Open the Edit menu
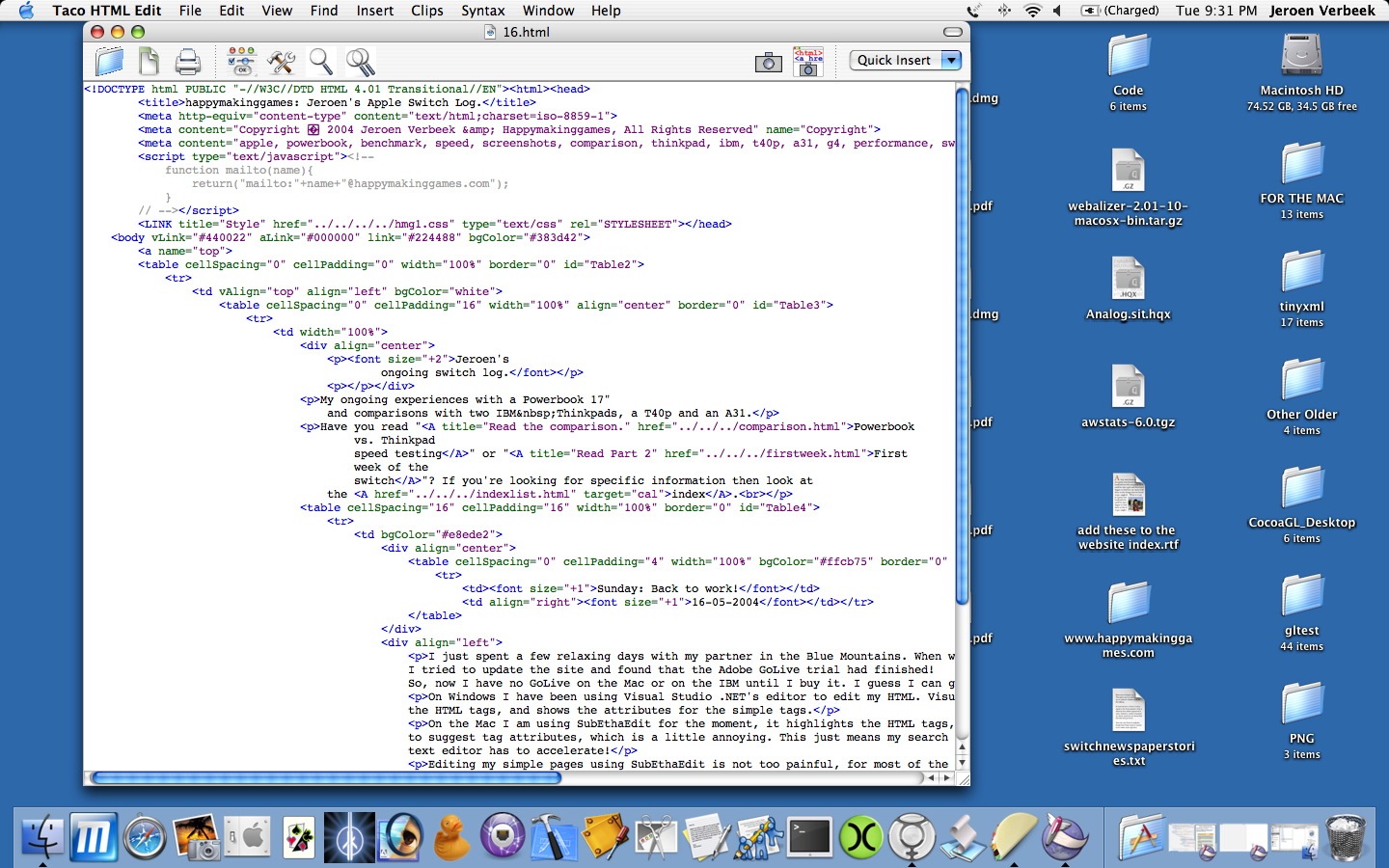Image resolution: width=1389 pixels, height=868 pixels. coord(231,11)
